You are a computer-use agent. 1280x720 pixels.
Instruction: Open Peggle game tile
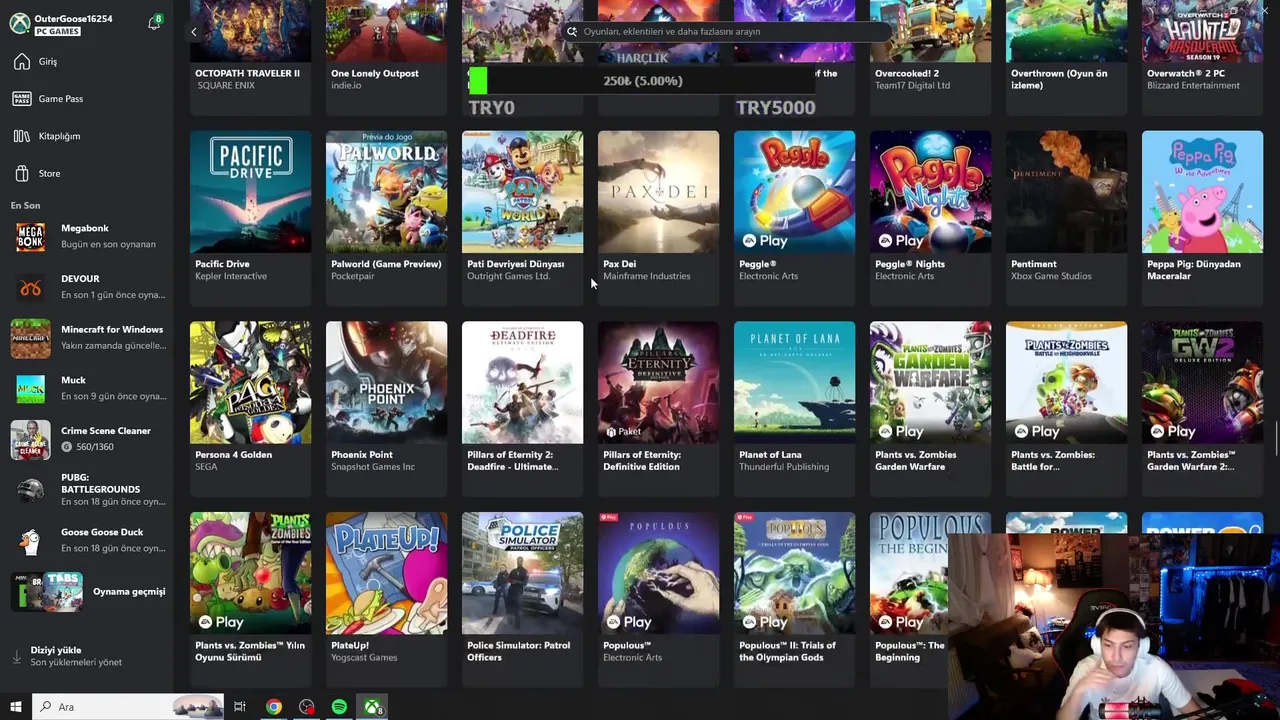point(794,216)
